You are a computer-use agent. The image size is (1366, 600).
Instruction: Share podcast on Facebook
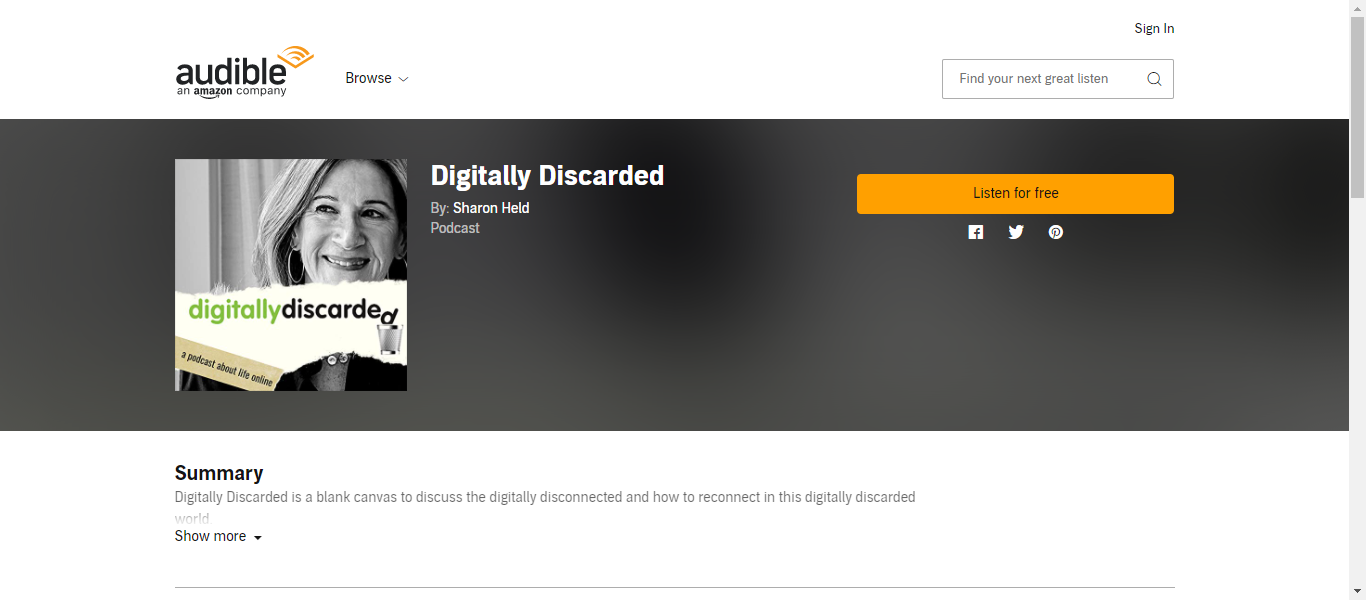click(x=976, y=232)
